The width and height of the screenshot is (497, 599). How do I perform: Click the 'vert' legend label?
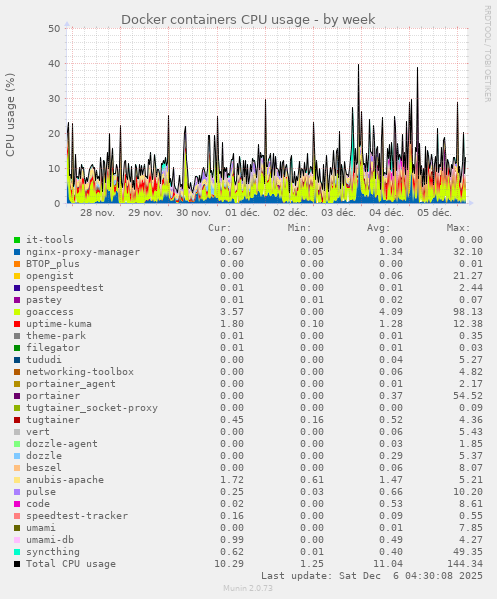(x=38, y=432)
